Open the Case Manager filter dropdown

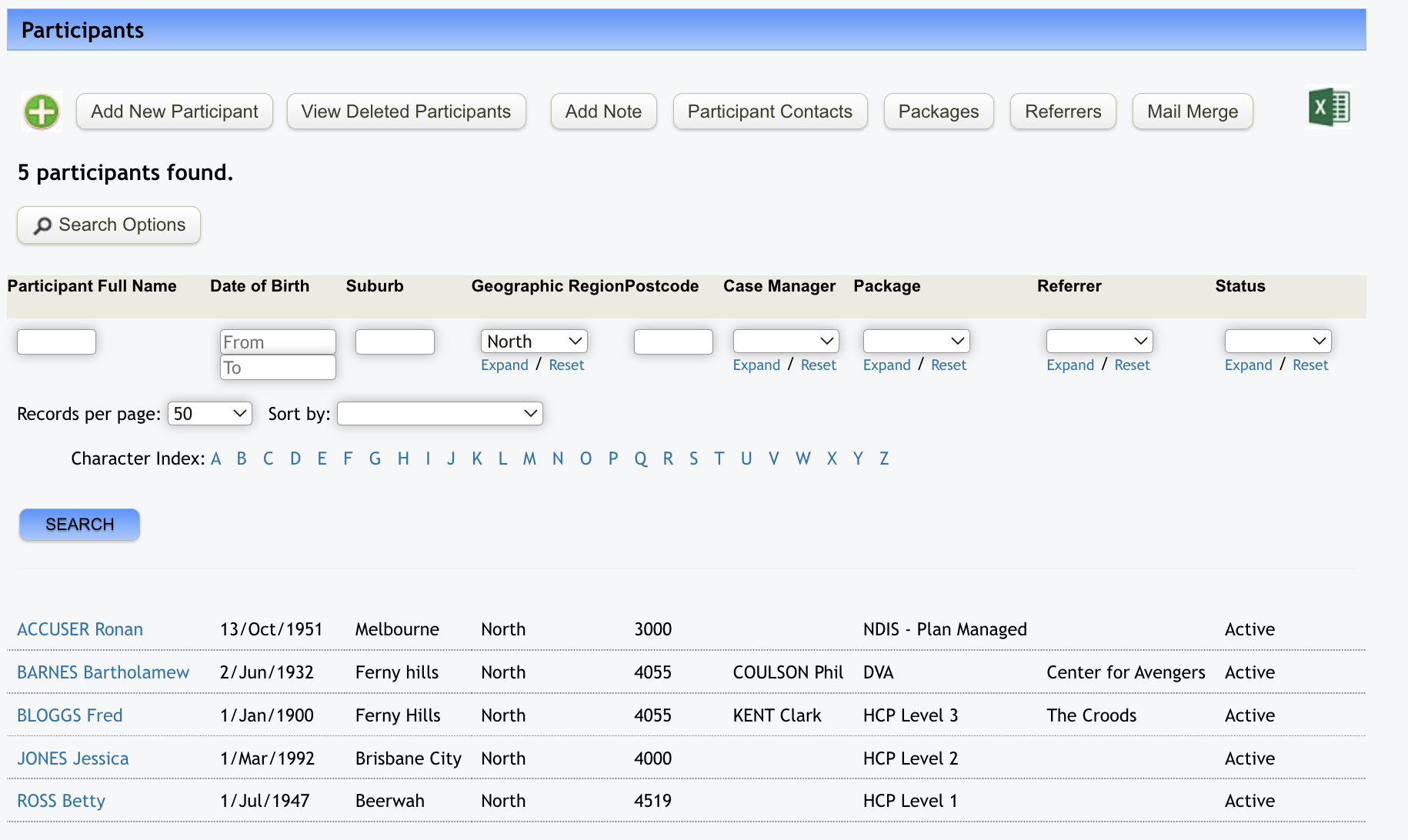point(785,341)
